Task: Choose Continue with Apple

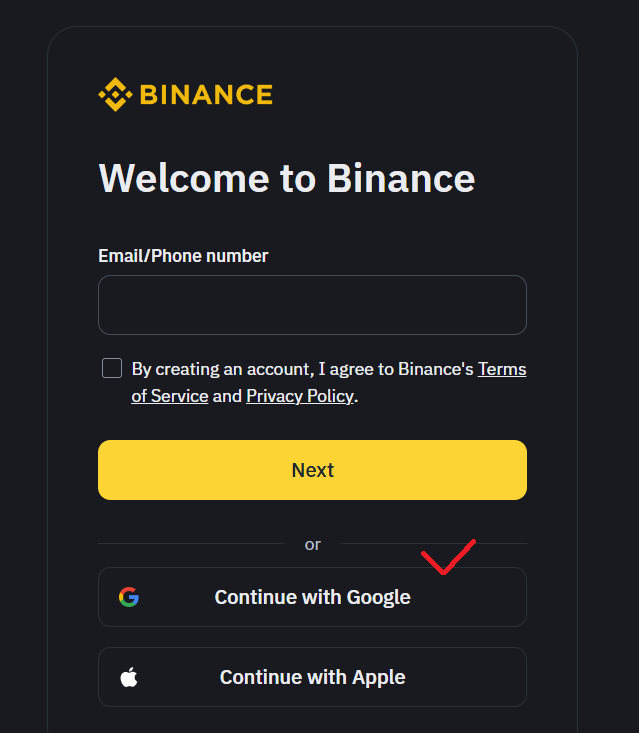Action: [x=312, y=677]
